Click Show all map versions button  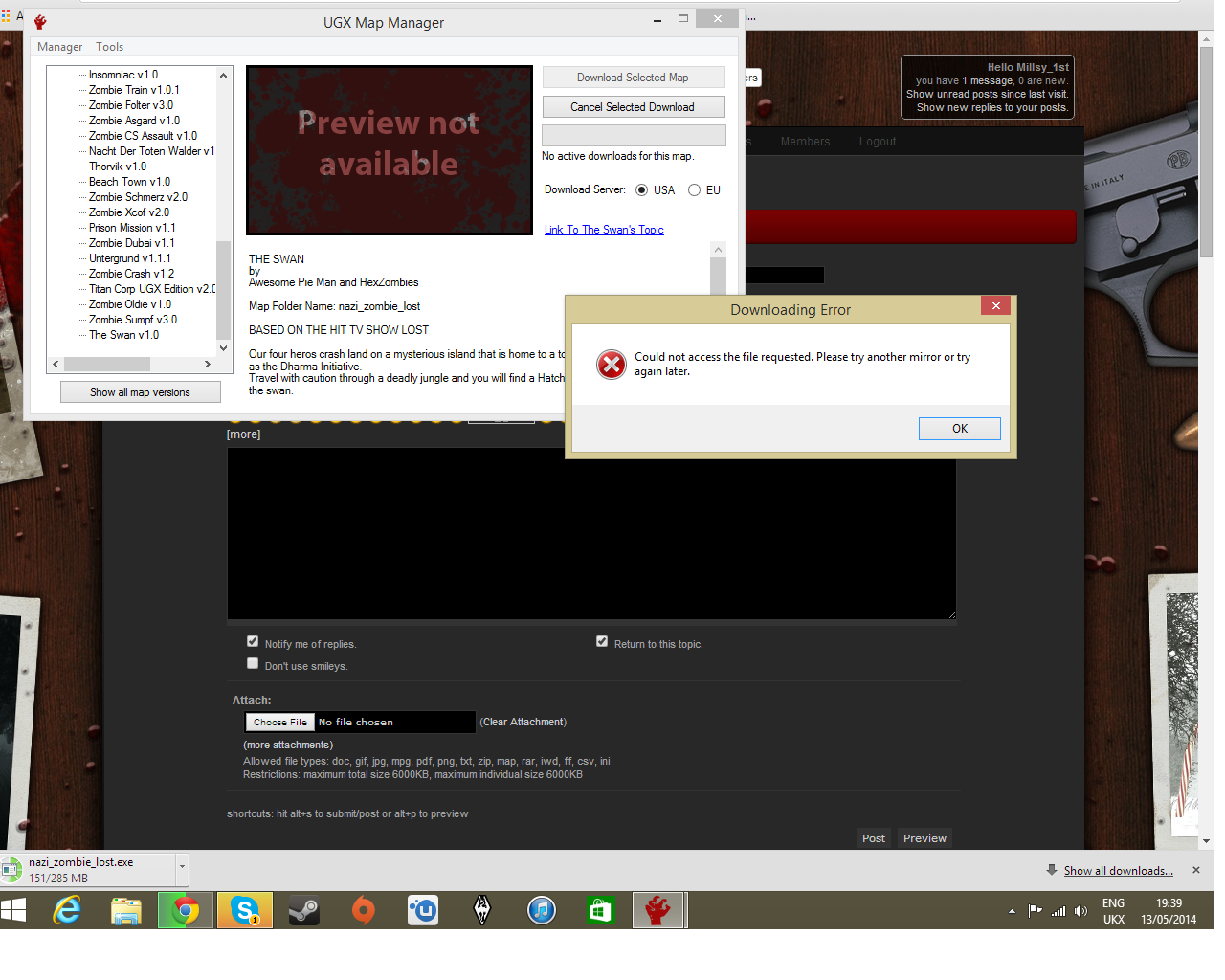pos(140,392)
